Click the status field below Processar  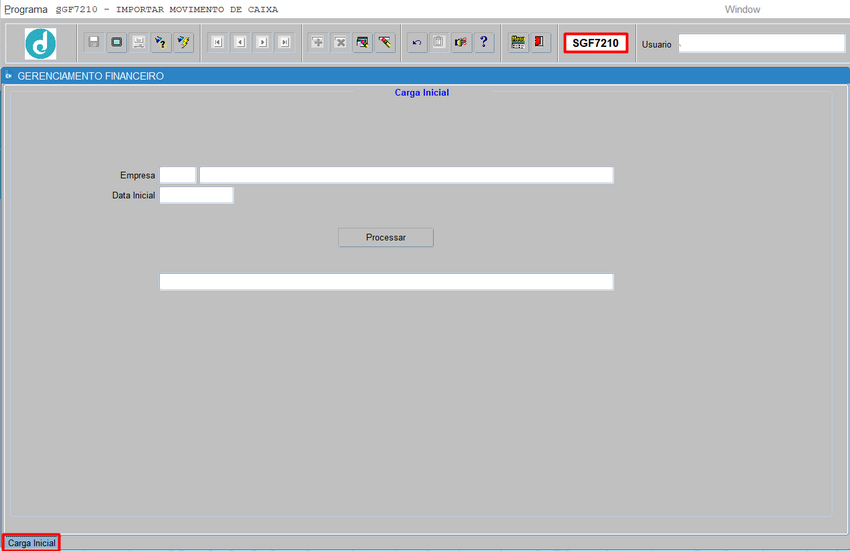tap(387, 282)
